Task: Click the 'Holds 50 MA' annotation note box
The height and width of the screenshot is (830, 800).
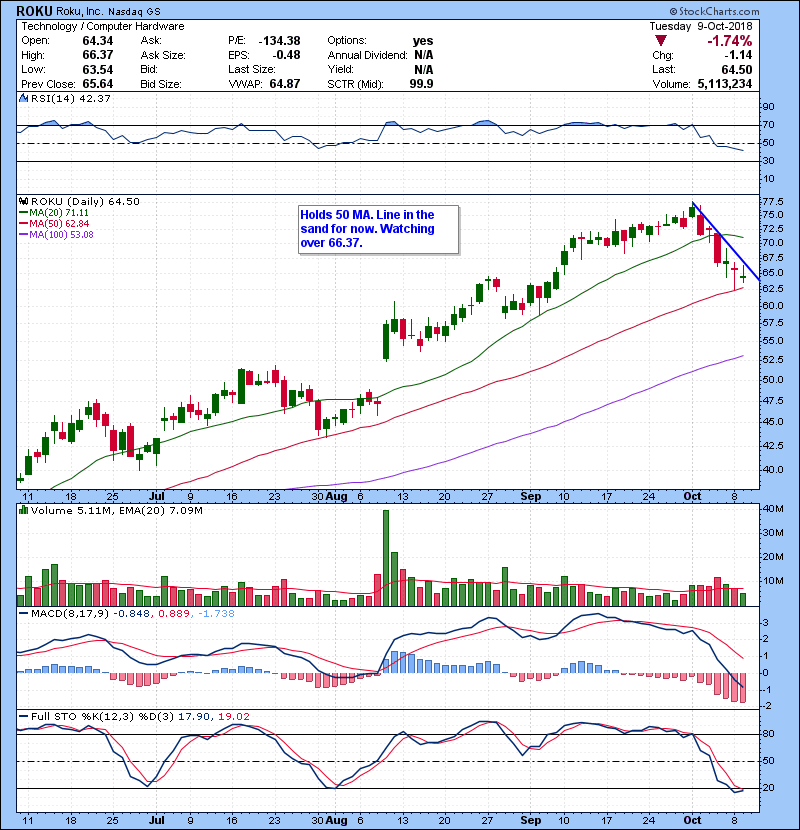Action: (x=379, y=230)
